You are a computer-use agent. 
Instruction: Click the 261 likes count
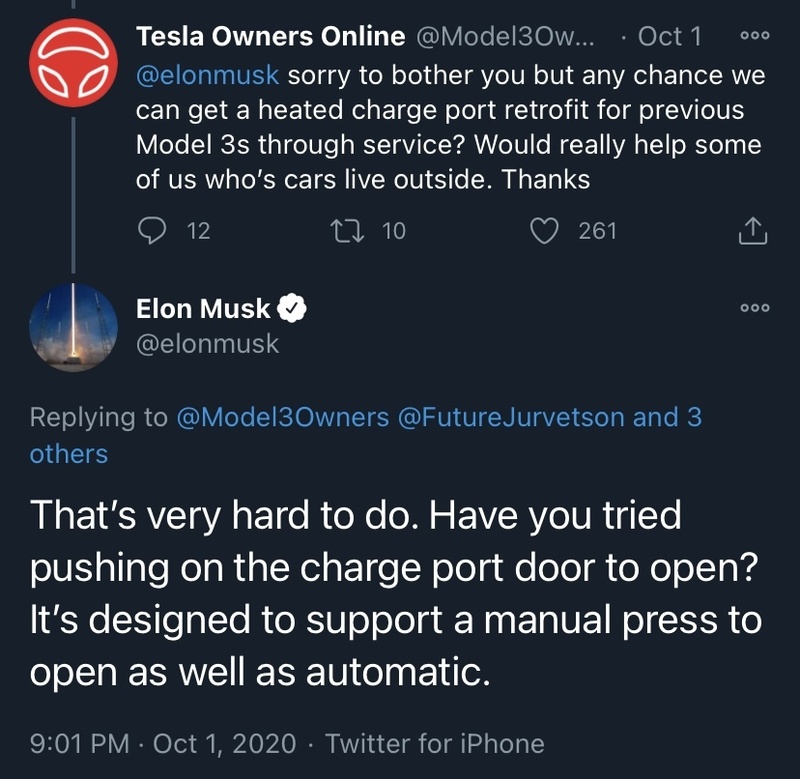pyautogui.click(x=597, y=231)
